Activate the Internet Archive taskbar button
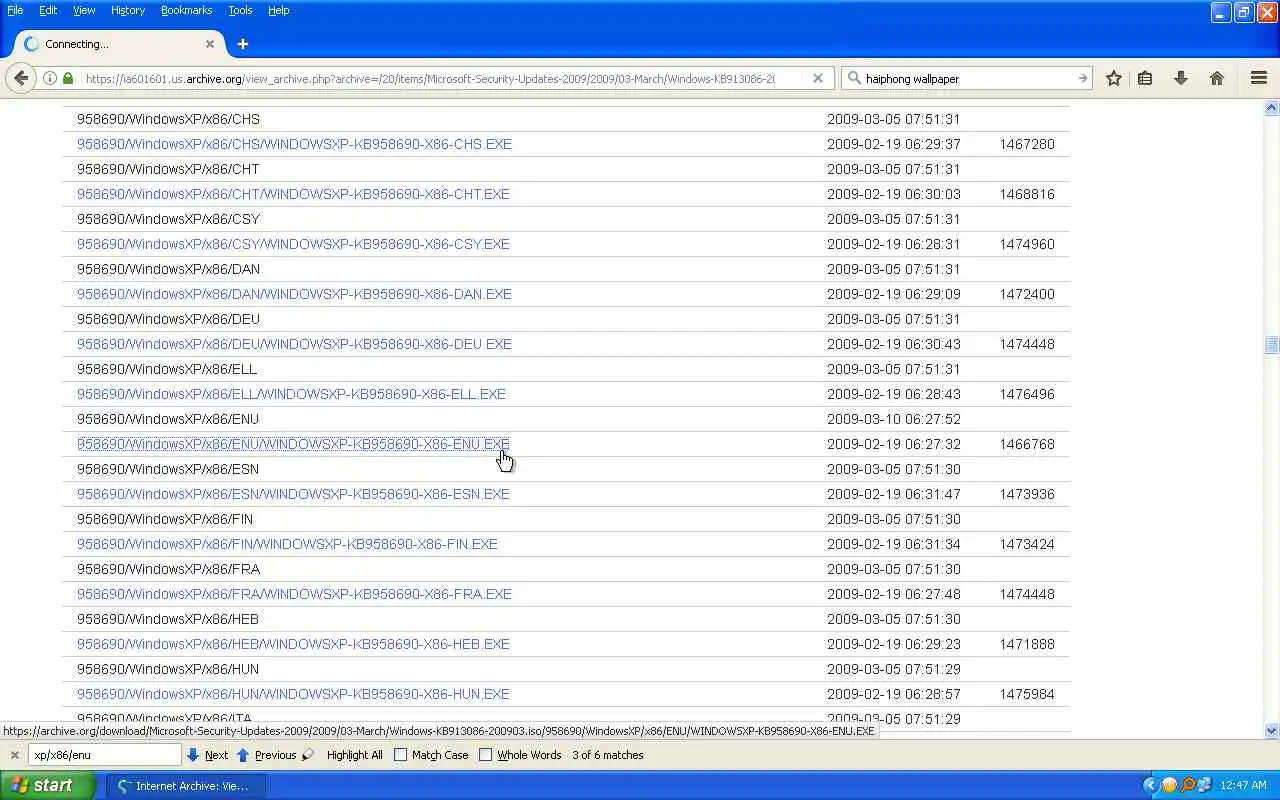Screen dimensions: 1280x800 pos(185,786)
